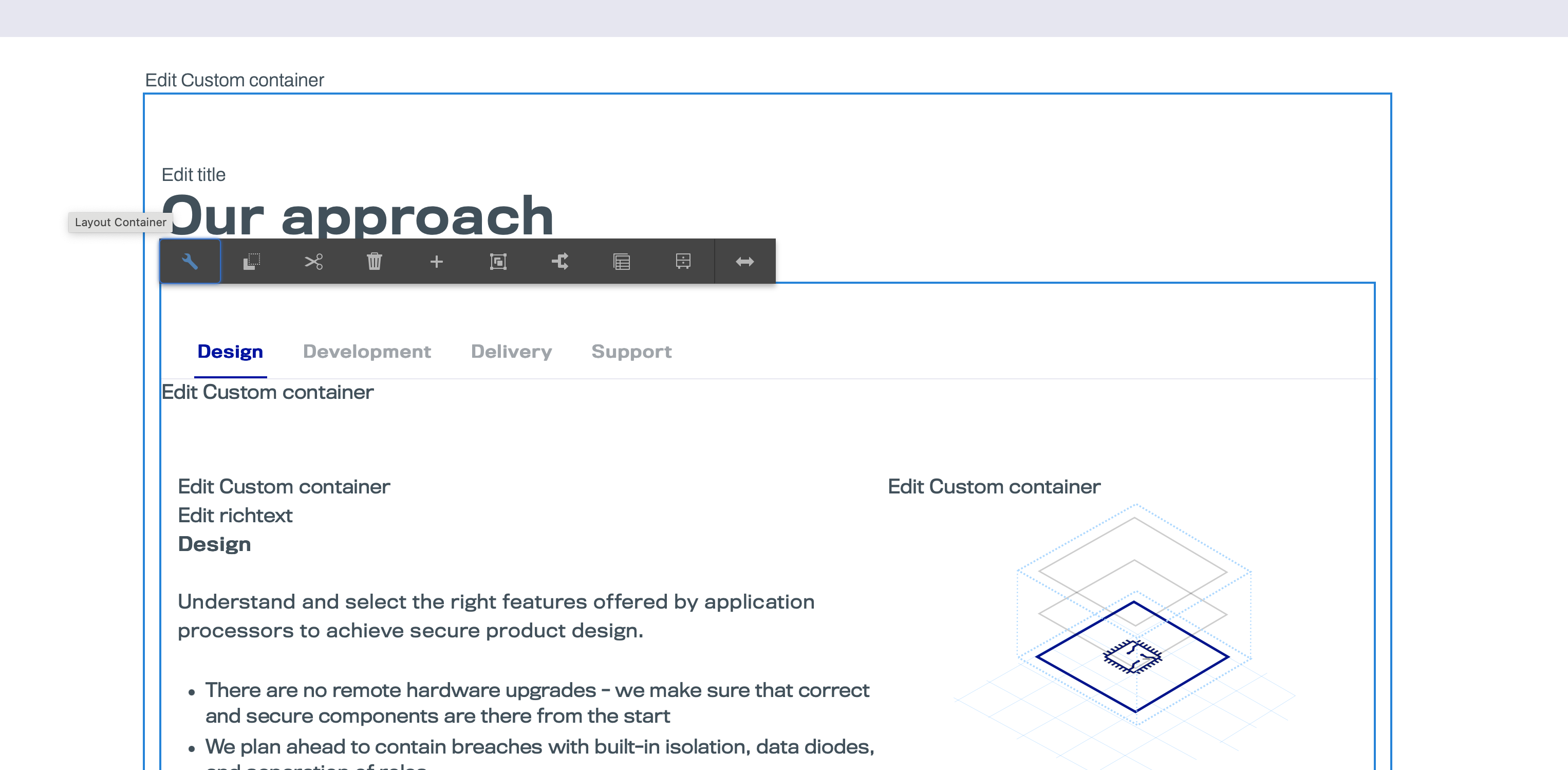Click Edit title above the heading

tap(194, 174)
